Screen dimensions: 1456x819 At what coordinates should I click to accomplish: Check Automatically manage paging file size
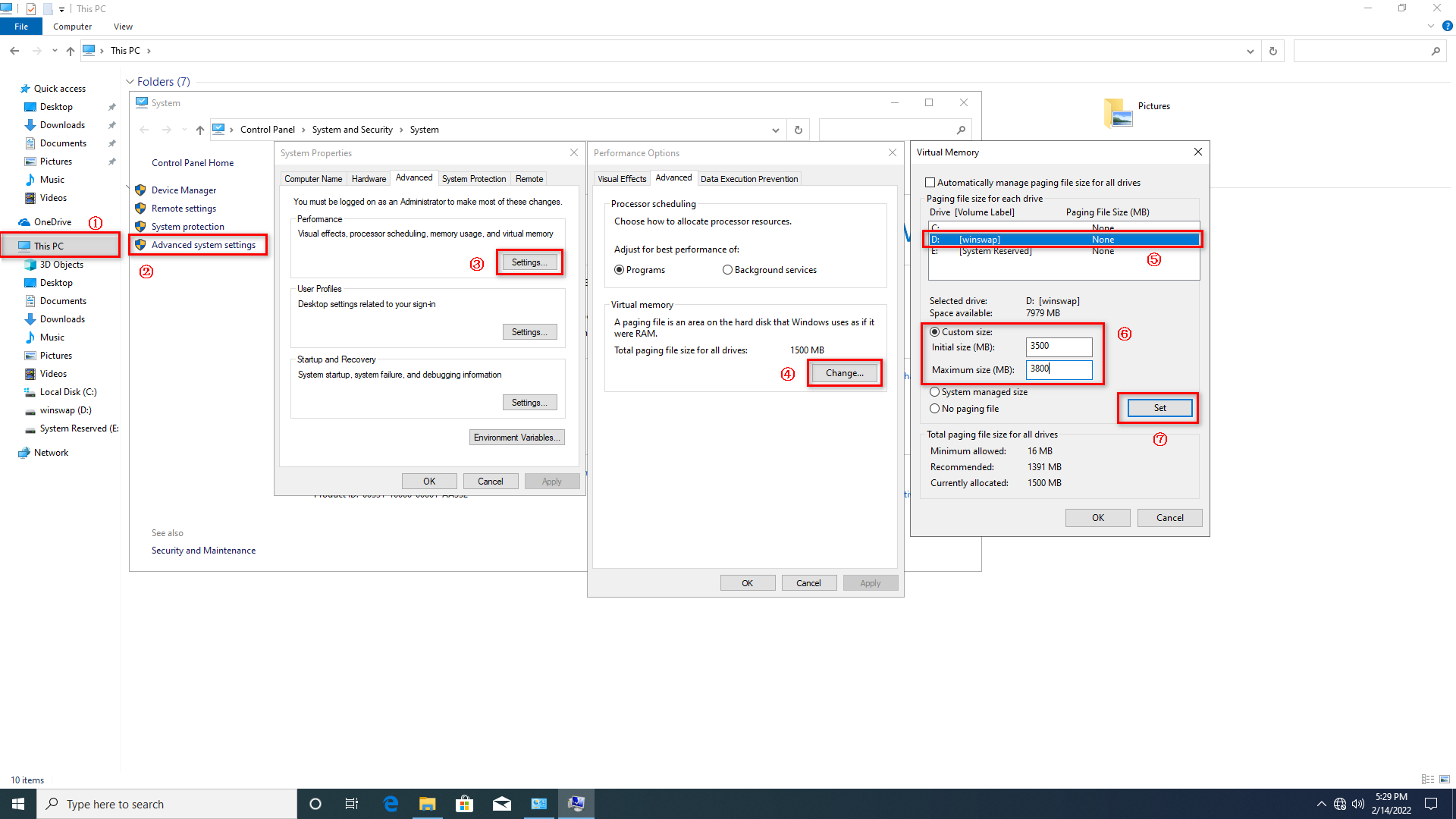pyautogui.click(x=930, y=183)
